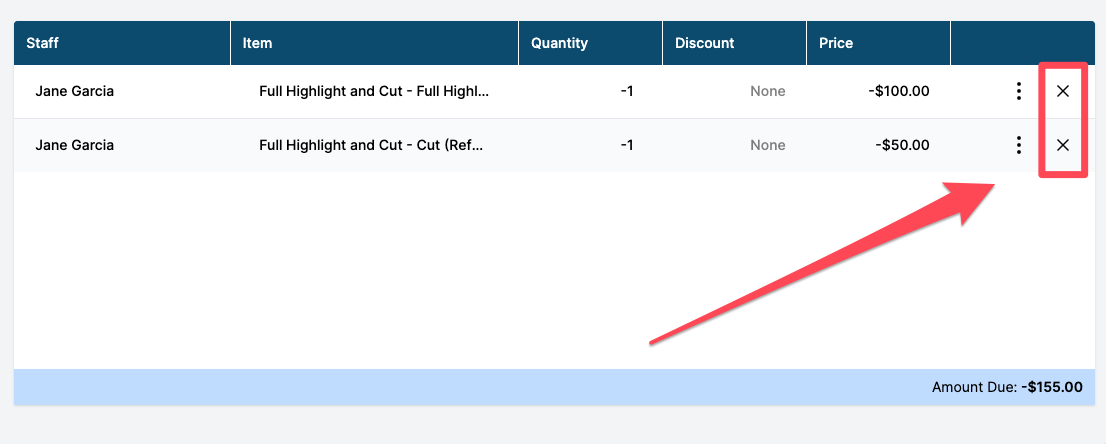The image size is (1106, 444).
Task: Edit quantity -1 in the second row
Action: [x=626, y=145]
